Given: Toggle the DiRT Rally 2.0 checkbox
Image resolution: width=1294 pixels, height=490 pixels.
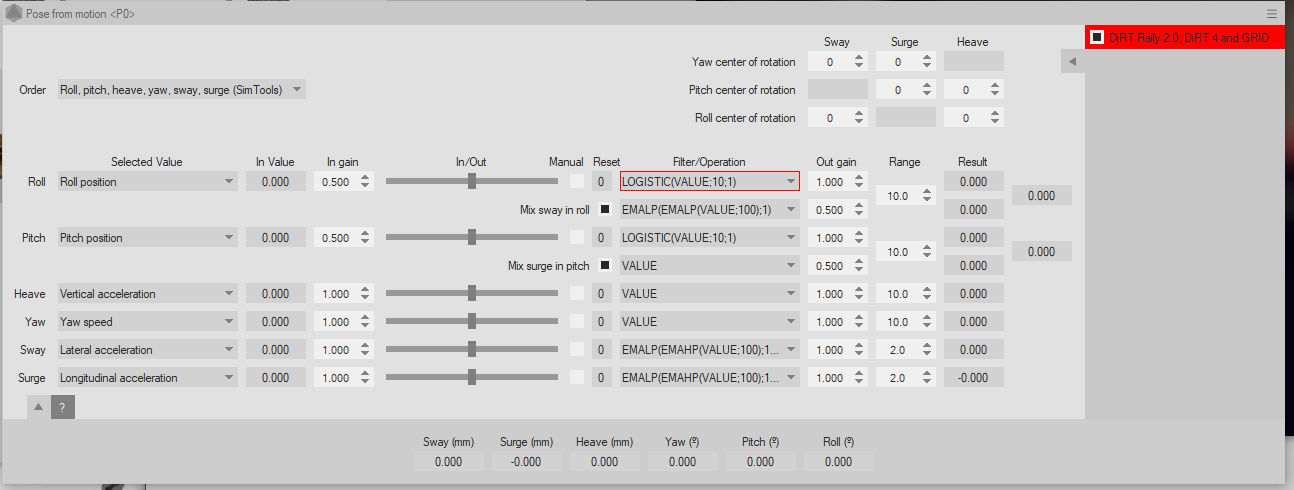Looking at the screenshot, I should click(1097, 37).
